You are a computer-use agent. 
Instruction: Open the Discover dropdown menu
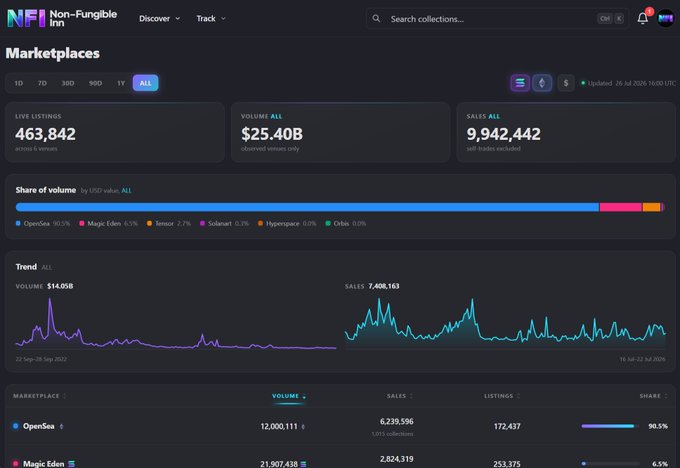tap(160, 19)
